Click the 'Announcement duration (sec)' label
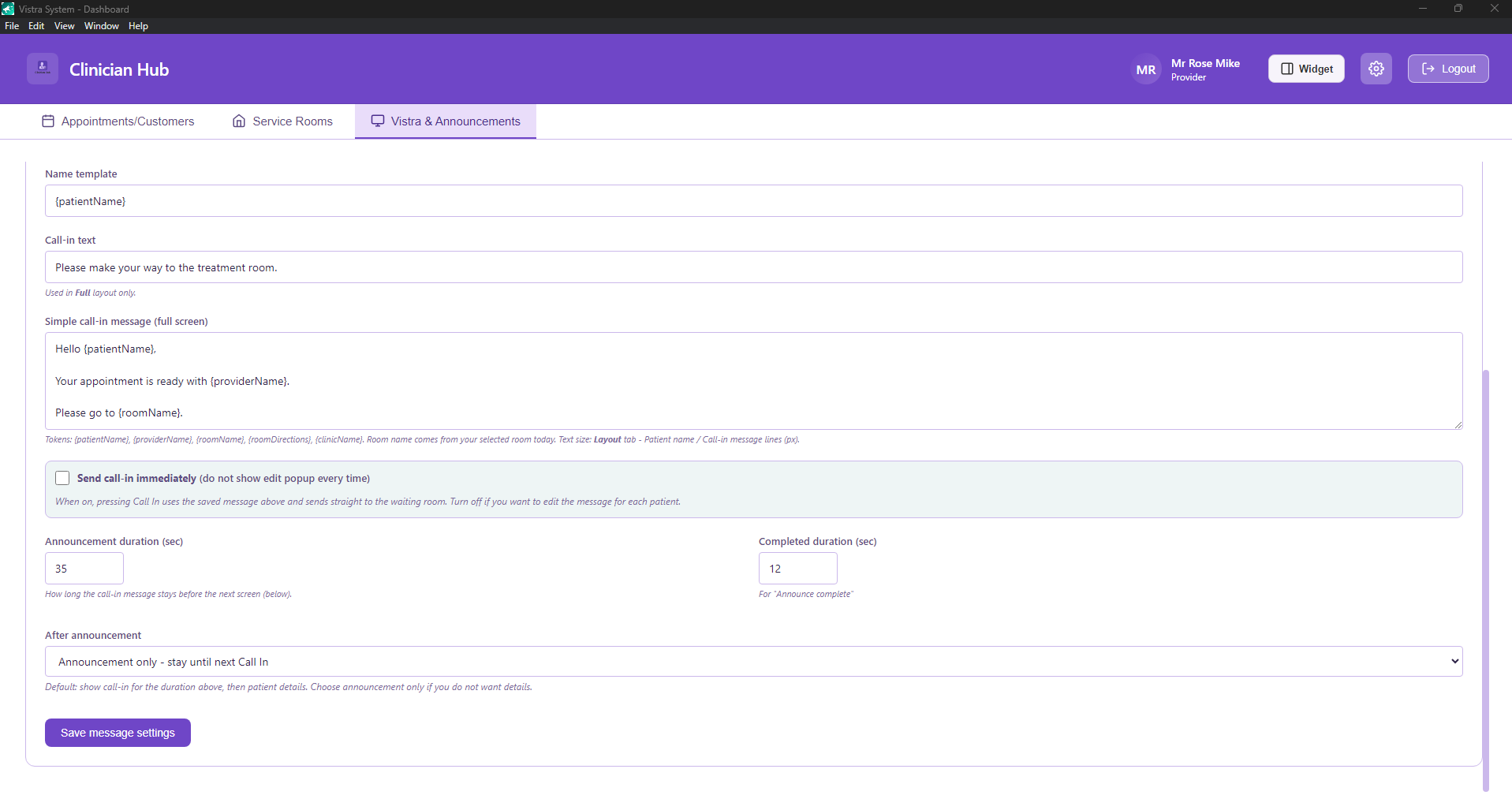1512x810 pixels. pos(114,541)
